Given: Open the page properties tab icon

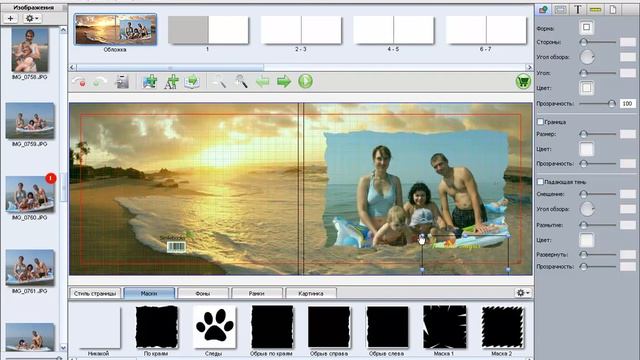Looking at the screenshot, I should [613, 9].
